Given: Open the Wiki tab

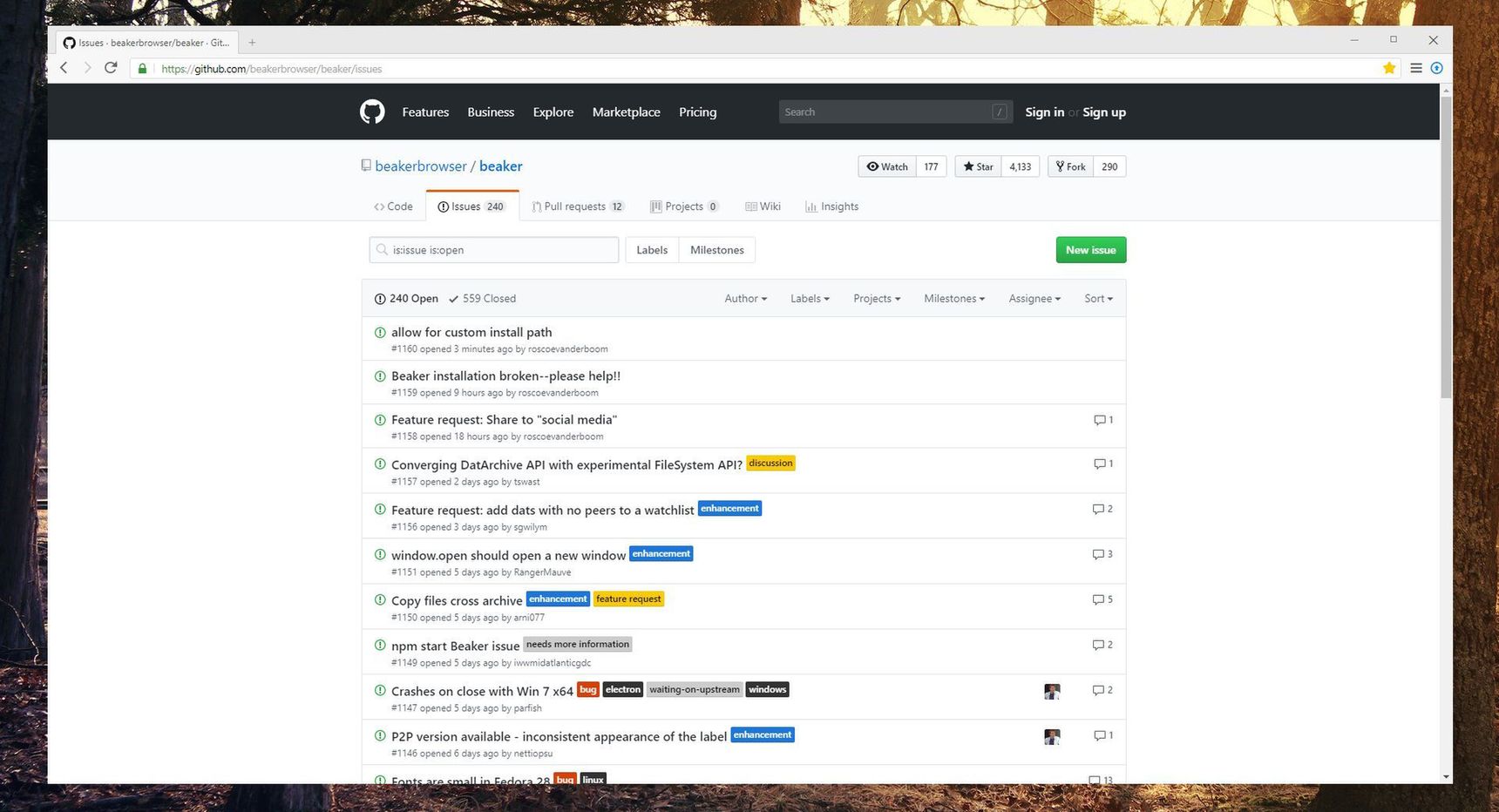Looking at the screenshot, I should point(763,206).
